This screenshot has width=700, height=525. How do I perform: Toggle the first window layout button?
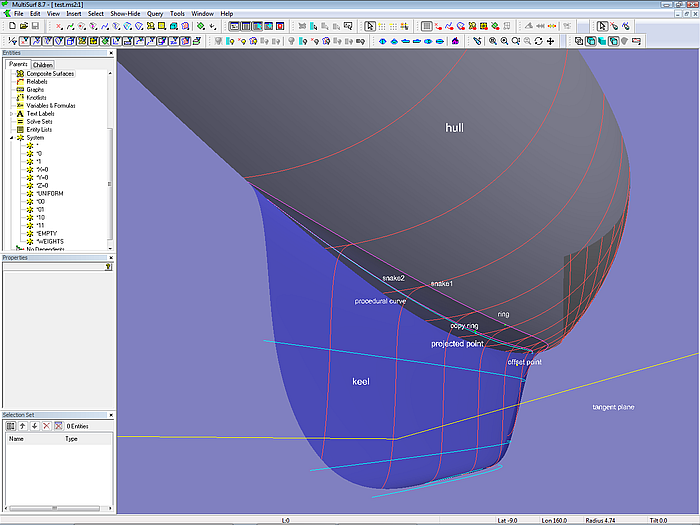pos(233,27)
